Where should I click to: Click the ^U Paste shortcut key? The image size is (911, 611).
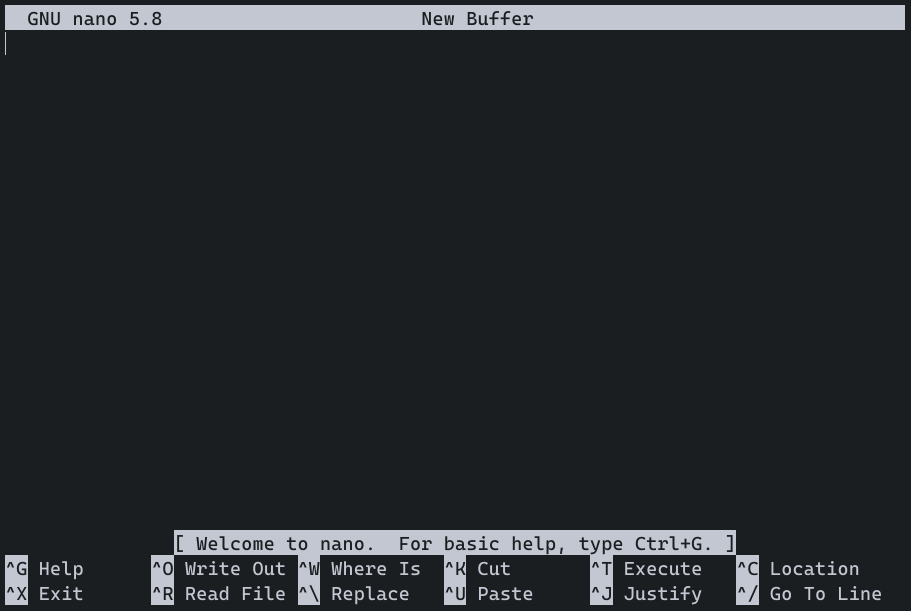(455, 594)
